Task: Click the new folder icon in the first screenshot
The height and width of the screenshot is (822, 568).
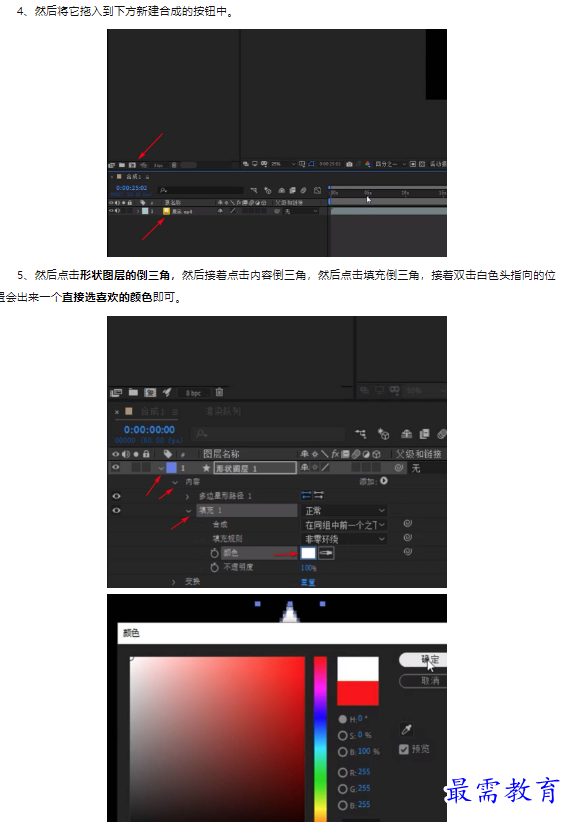Action: 122,165
